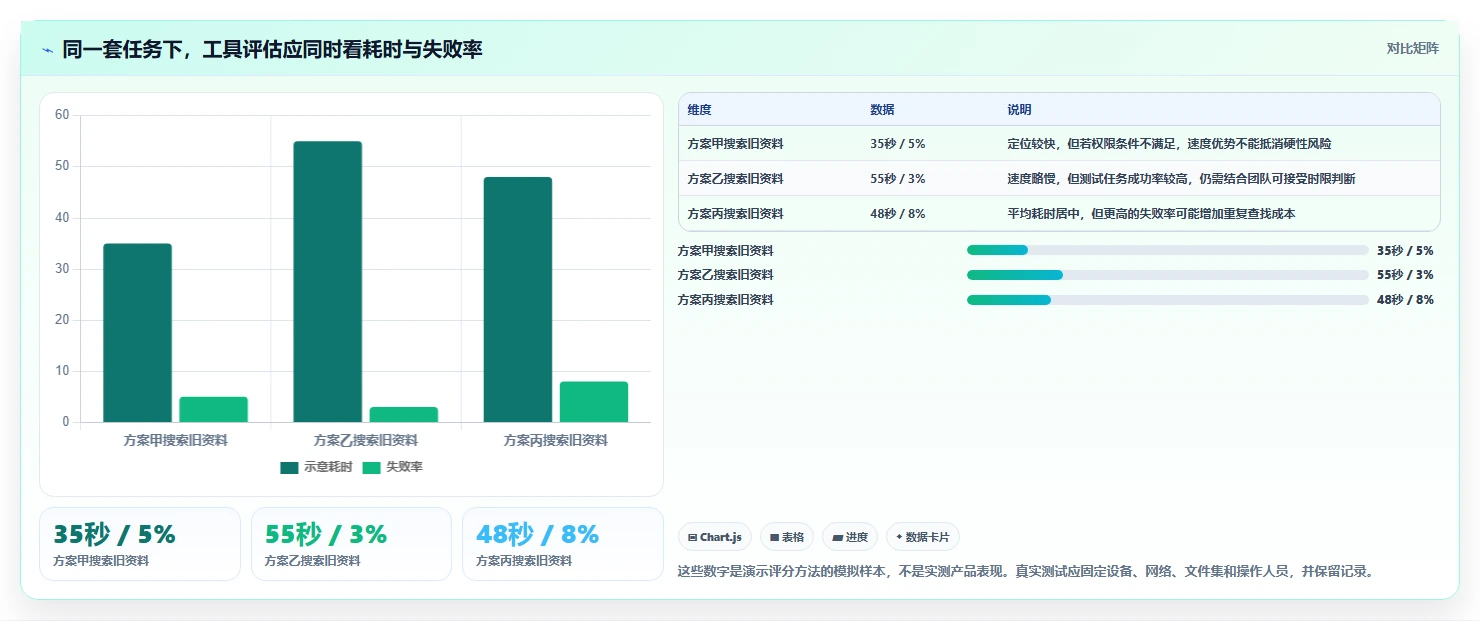Viewport: 1480px width, 621px height.
Task: Select the 数据卡片 chip
Action: [x=922, y=537]
